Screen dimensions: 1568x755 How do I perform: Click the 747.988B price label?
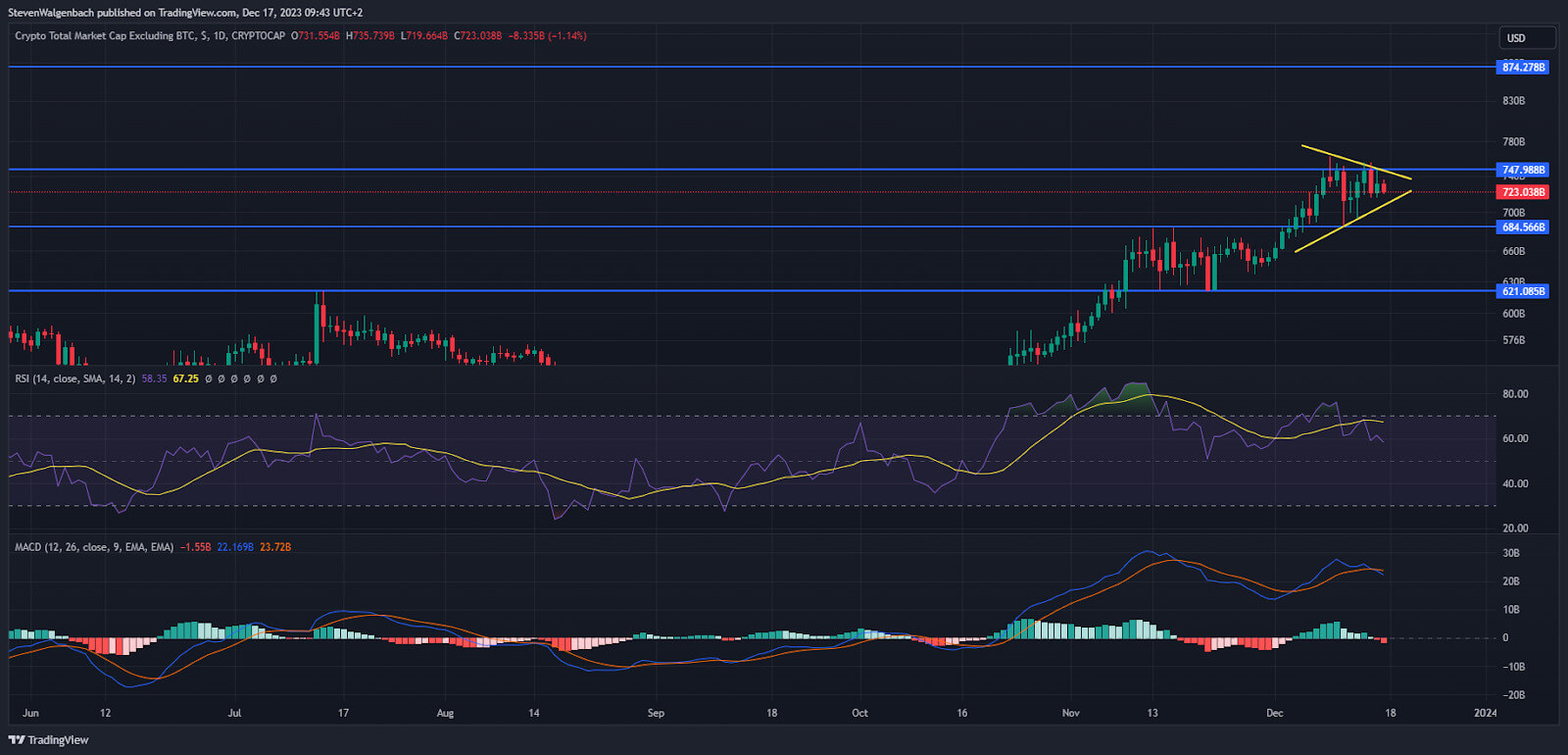point(1524,170)
